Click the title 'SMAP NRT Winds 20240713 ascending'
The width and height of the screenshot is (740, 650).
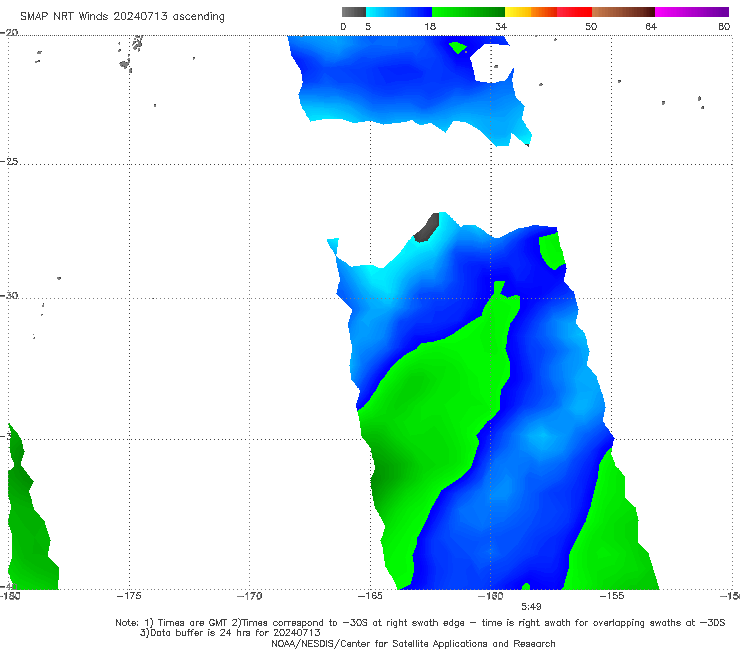(x=122, y=16)
